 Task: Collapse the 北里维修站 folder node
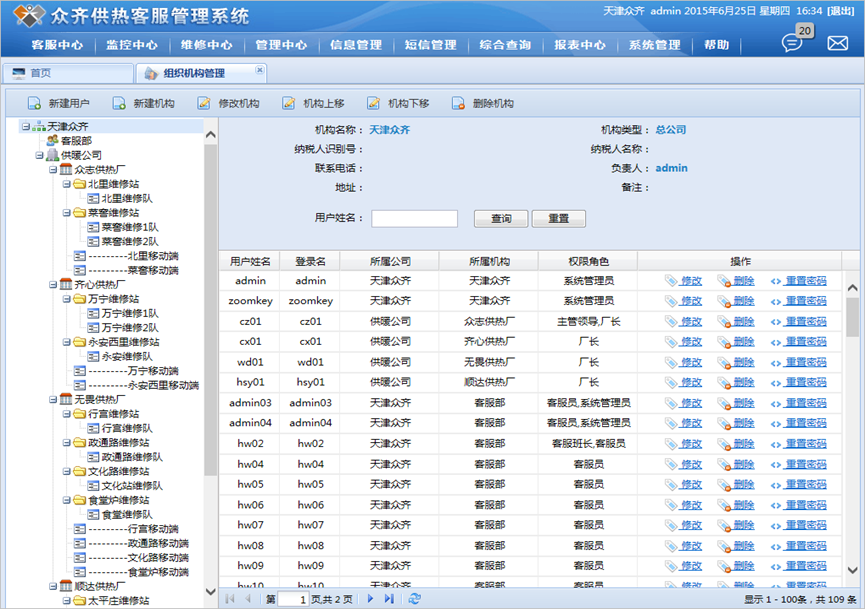pos(65,184)
